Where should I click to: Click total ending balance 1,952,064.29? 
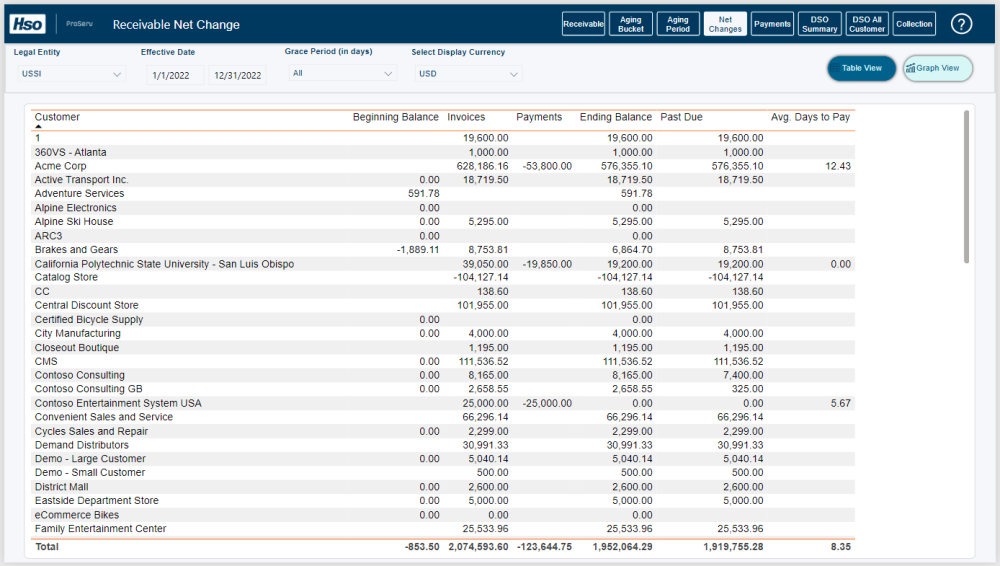coord(622,547)
